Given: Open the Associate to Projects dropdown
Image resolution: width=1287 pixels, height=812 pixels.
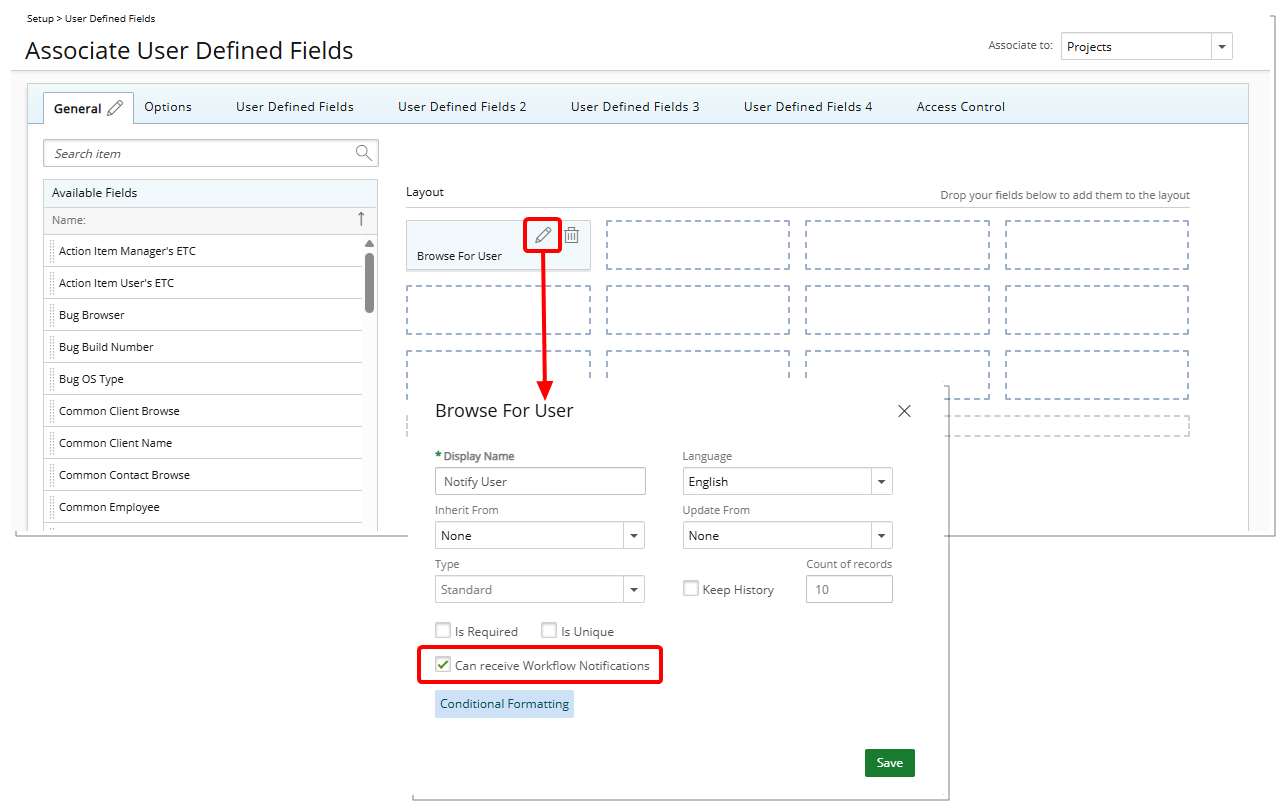Looking at the screenshot, I should [x=1221, y=47].
